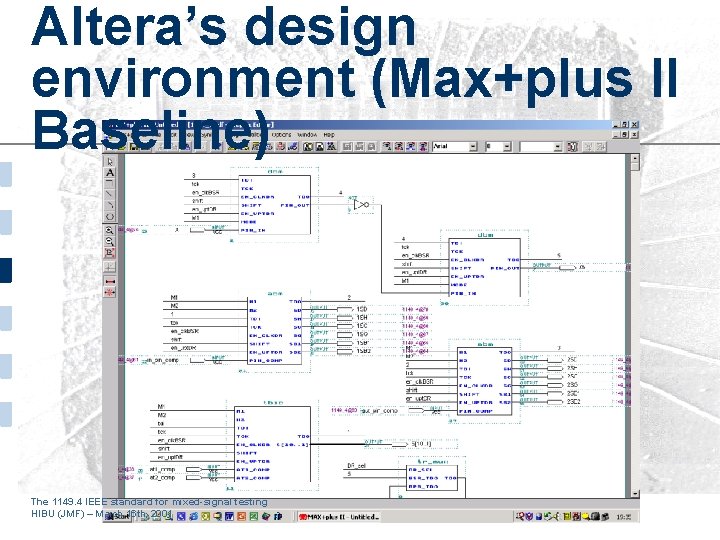This screenshot has width=720, height=540.
Task: Open the Options menu
Action: point(281,135)
